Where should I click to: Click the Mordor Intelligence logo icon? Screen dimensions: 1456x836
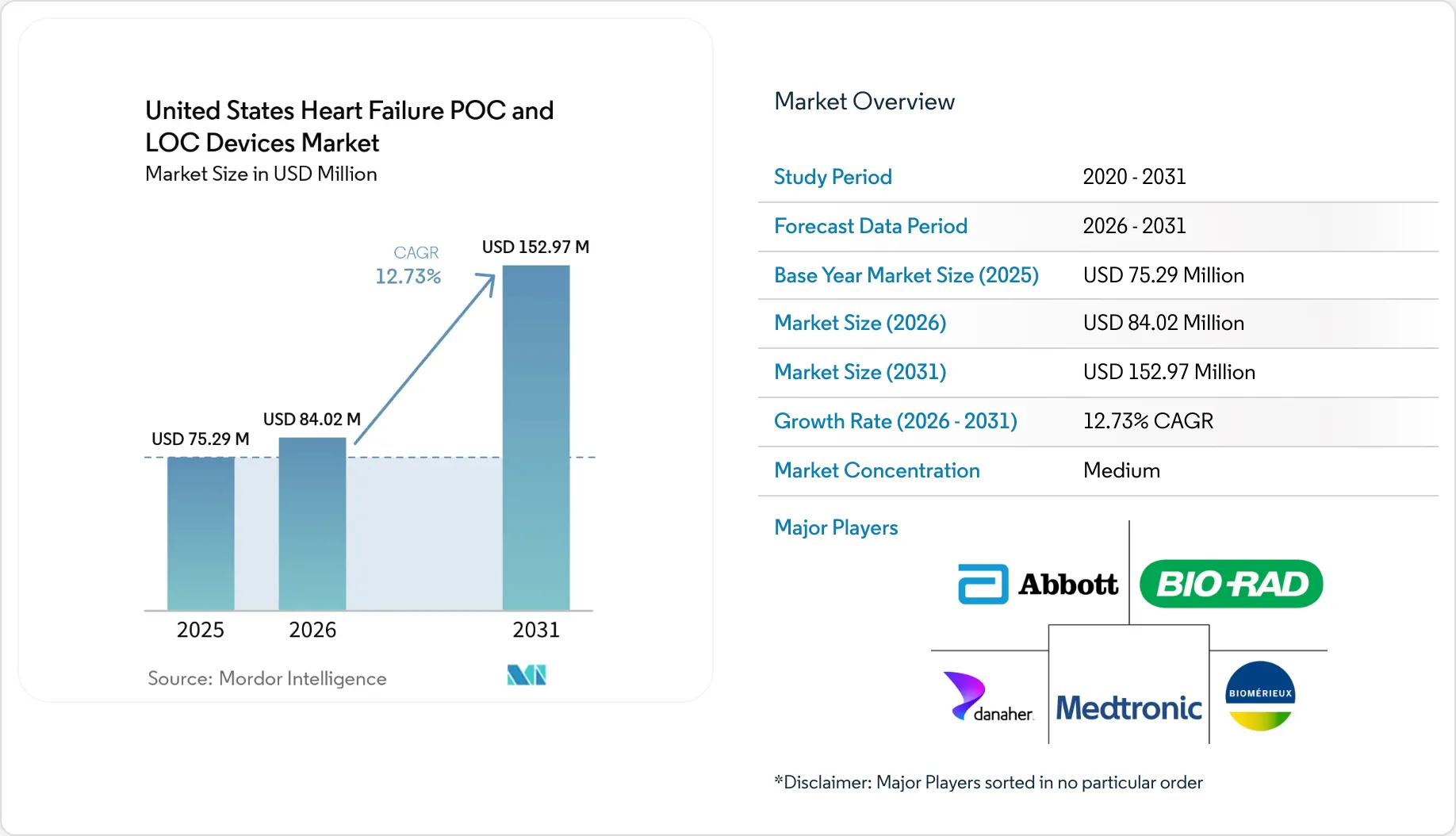tap(527, 675)
